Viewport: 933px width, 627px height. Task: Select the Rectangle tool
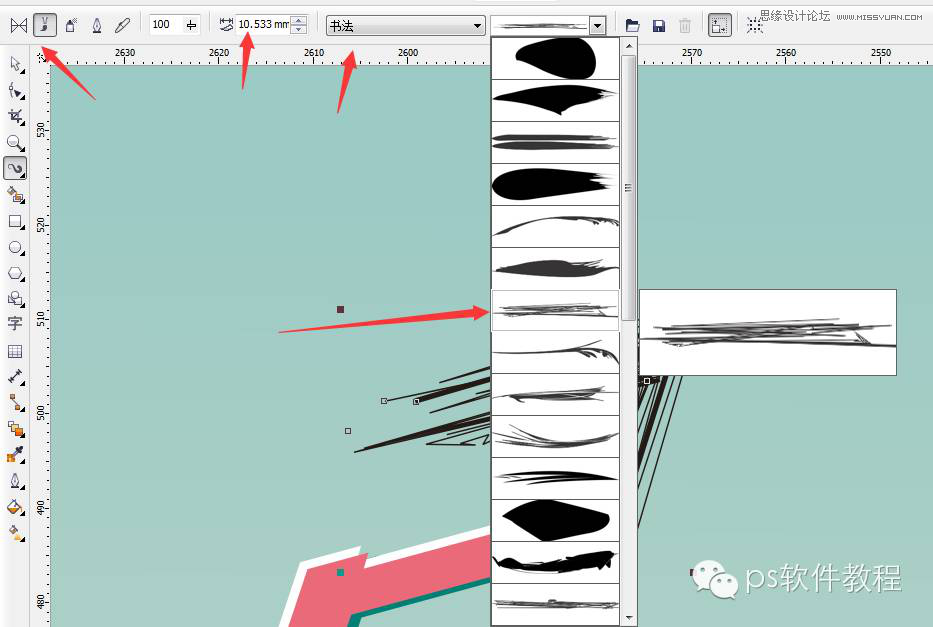(x=16, y=222)
